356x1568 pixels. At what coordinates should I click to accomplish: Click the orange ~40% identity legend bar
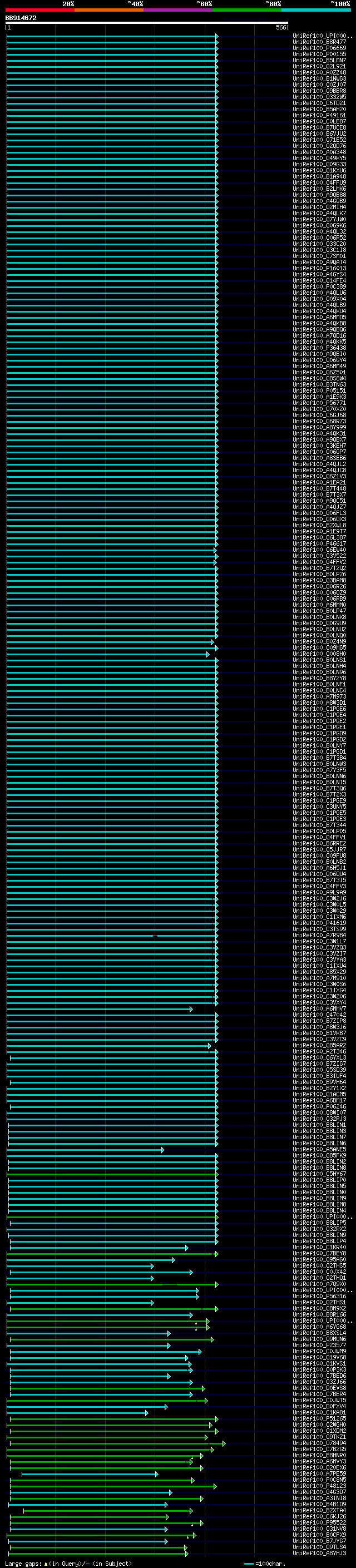point(109,10)
